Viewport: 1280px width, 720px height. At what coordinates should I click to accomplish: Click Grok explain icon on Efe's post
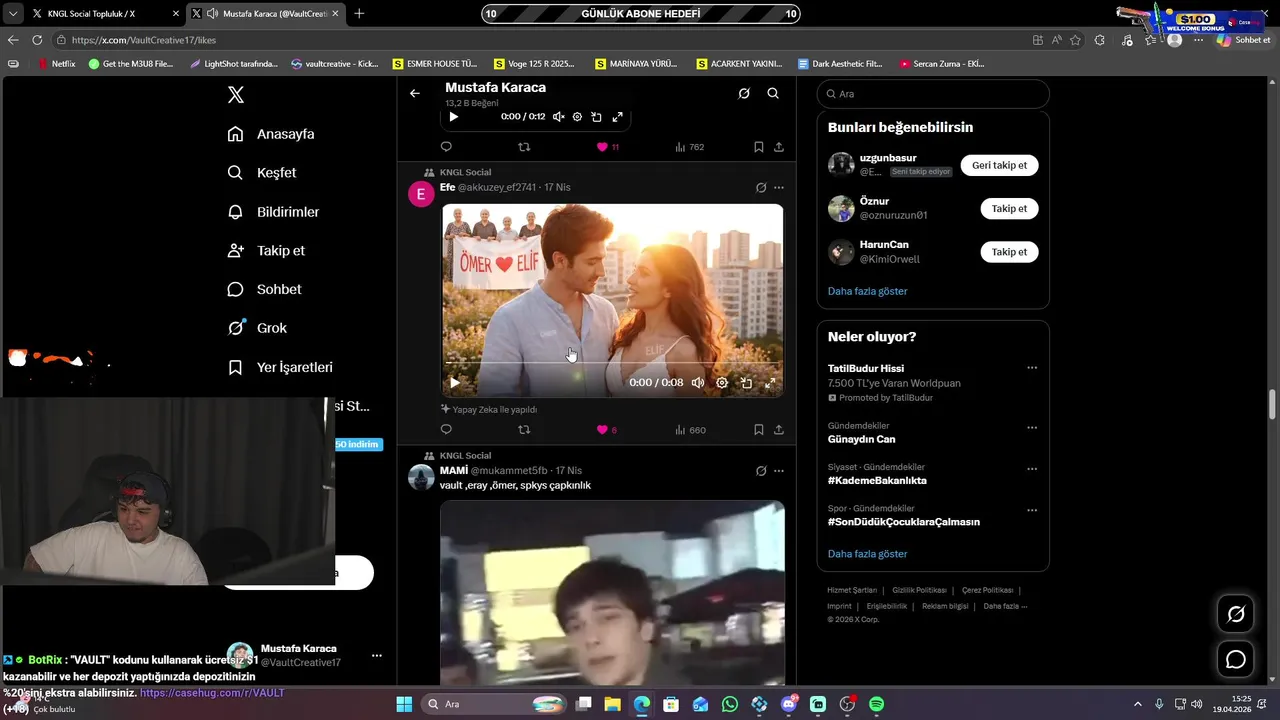[x=761, y=187]
